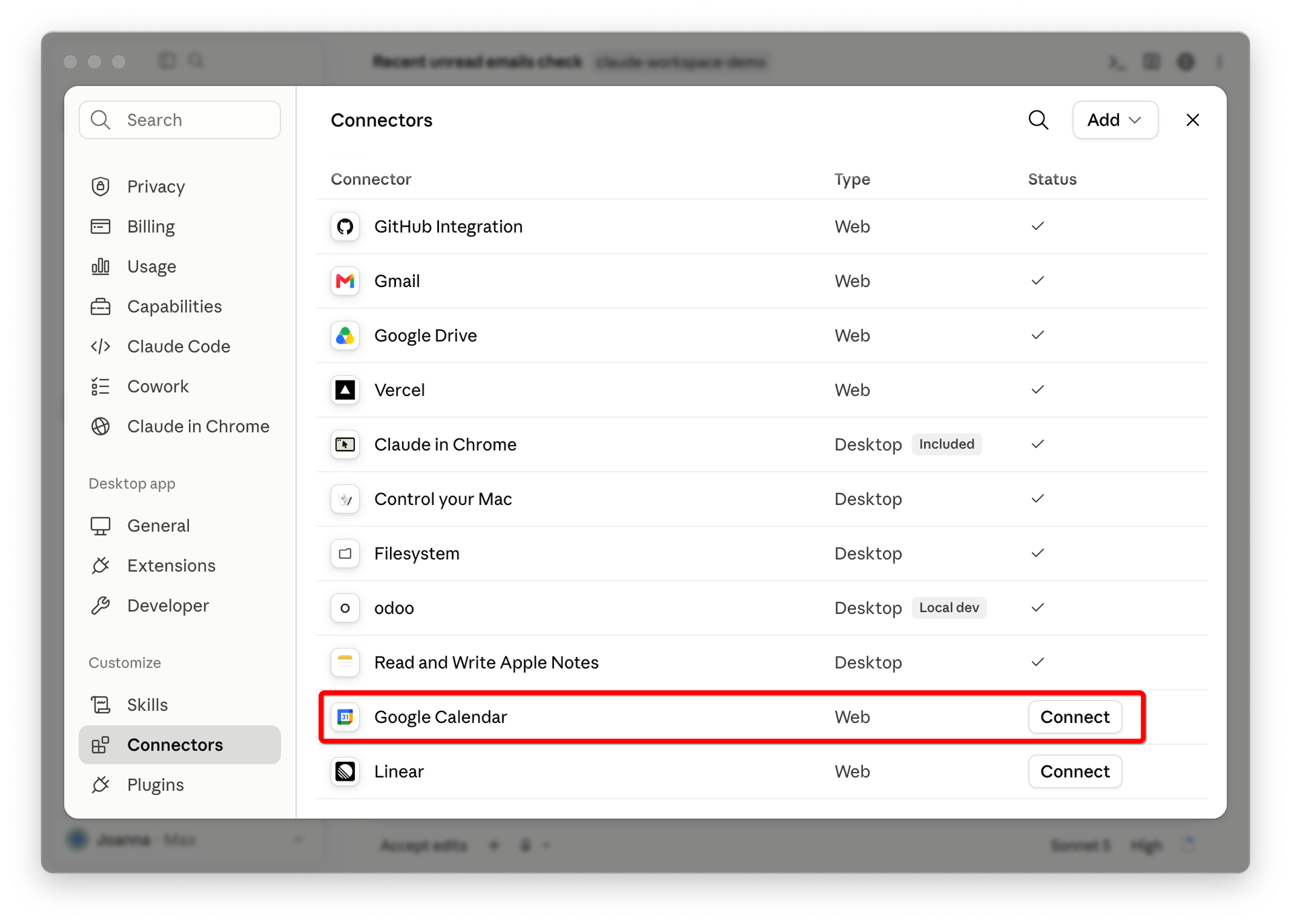
Task: Click the odoo status checkmark
Action: pyautogui.click(x=1038, y=608)
